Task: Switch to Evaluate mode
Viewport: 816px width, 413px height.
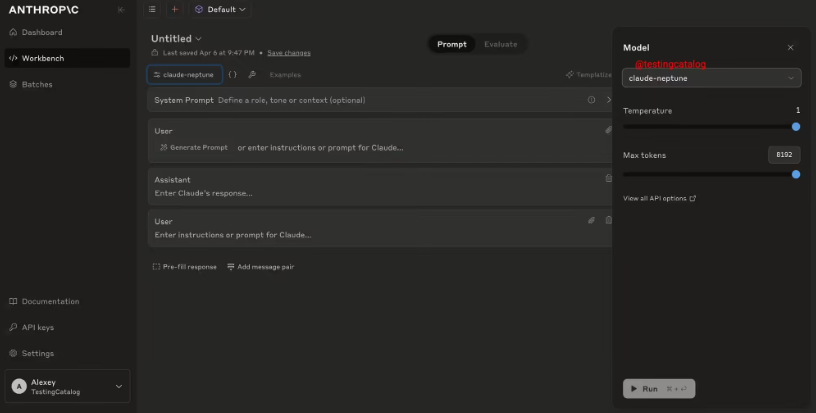Action: pyautogui.click(x=500, y=44)
